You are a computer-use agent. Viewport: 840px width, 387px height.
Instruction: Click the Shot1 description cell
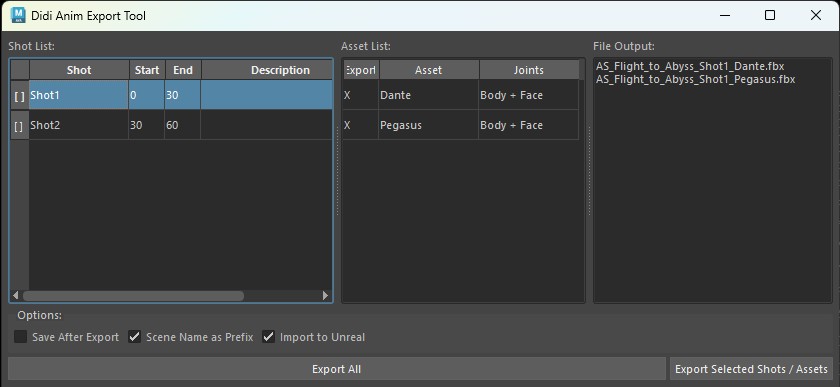[x=267, y=95]
